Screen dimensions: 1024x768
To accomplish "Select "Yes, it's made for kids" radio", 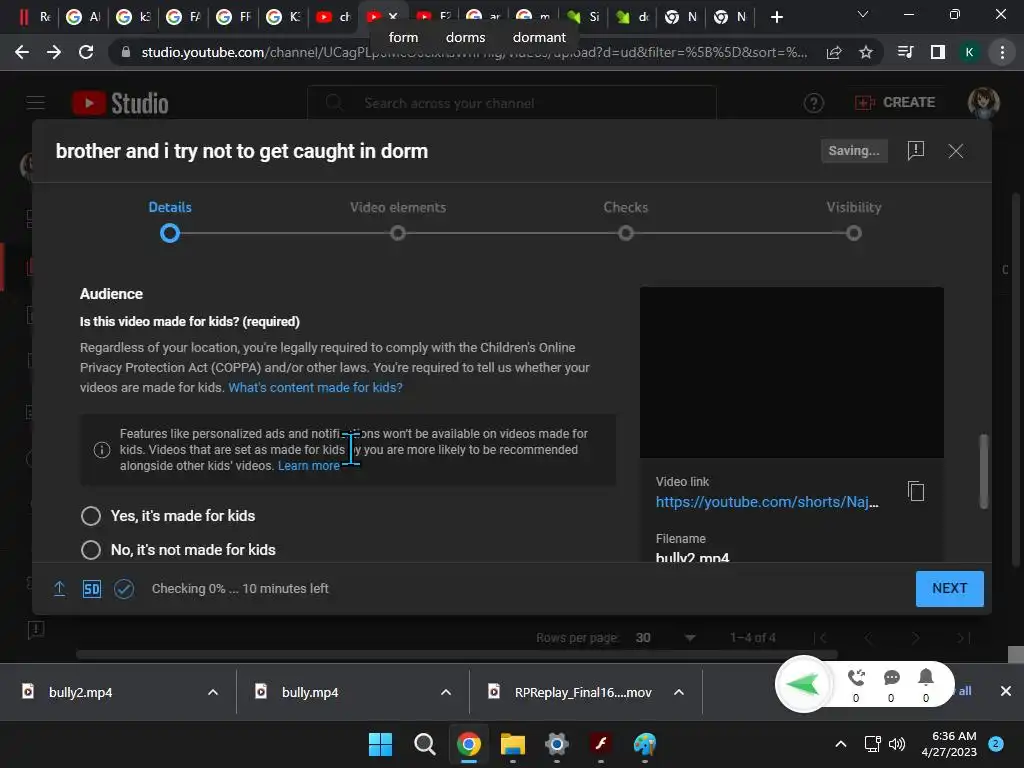I will click(x=91, y=516).
